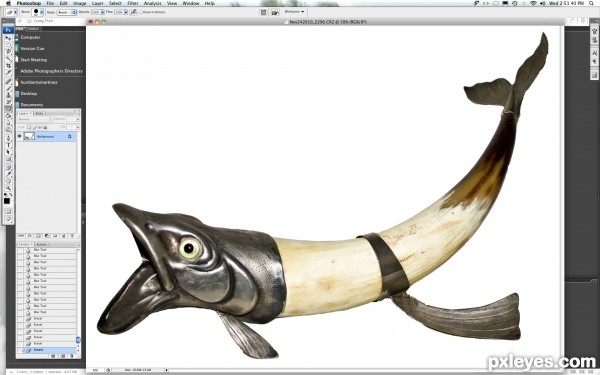Screen dimensions: 600x375
Task: Open the Workspace dropdown
Action: pyautogui.click(x=294, y=12)
